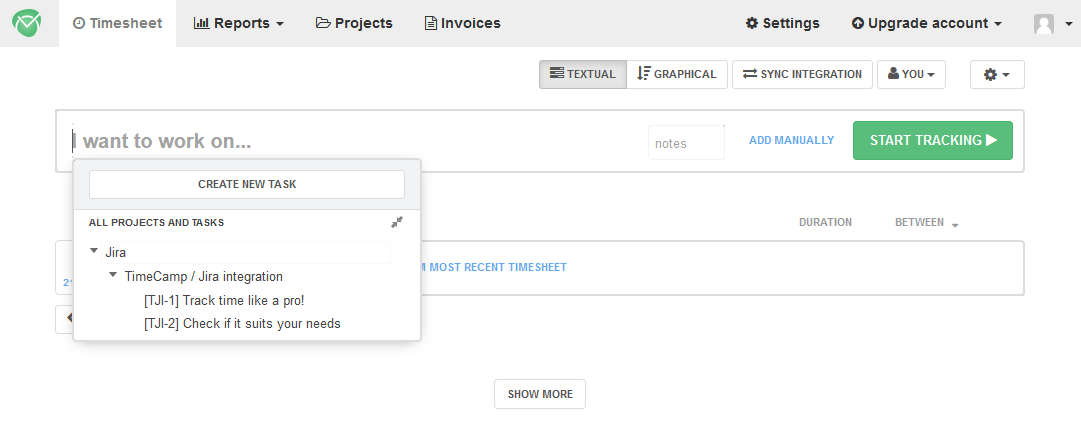Select TimeCamp / Jira integration project
1081x437 pixels.
(203, 276)
